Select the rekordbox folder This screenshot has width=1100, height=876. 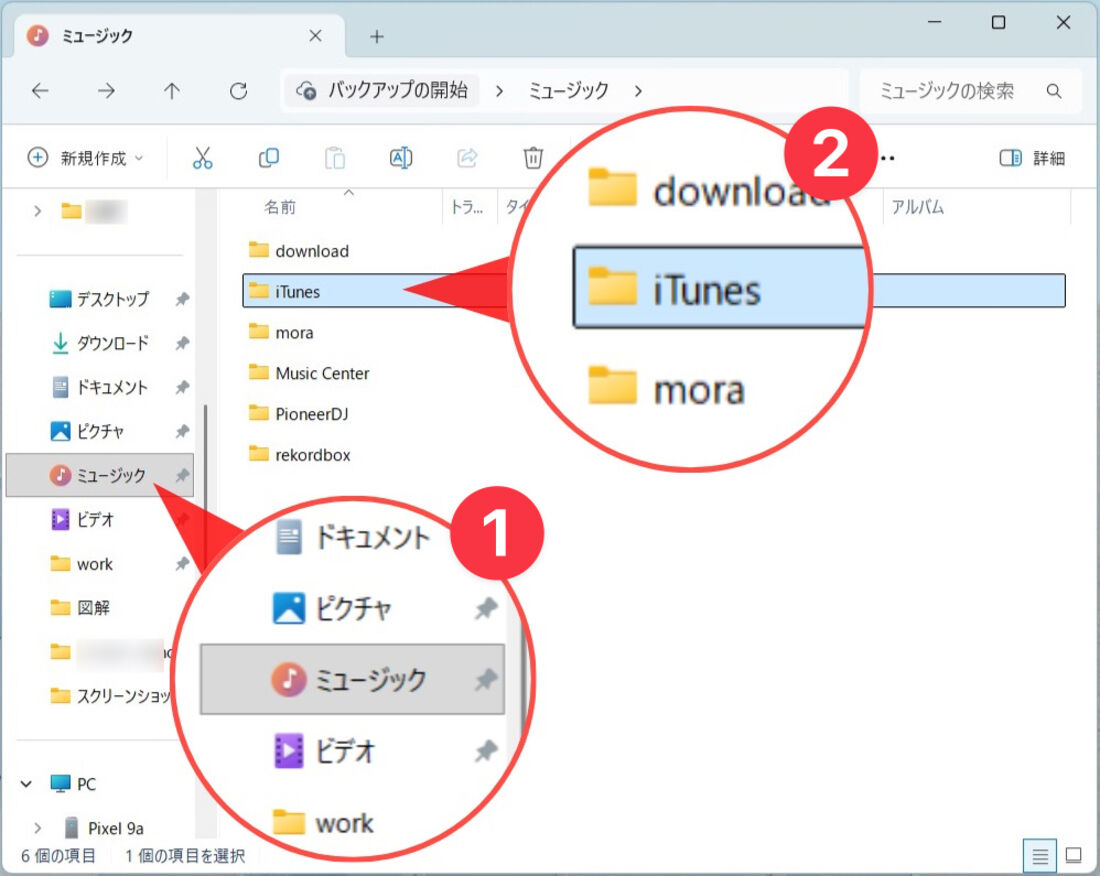pos(300,454)
